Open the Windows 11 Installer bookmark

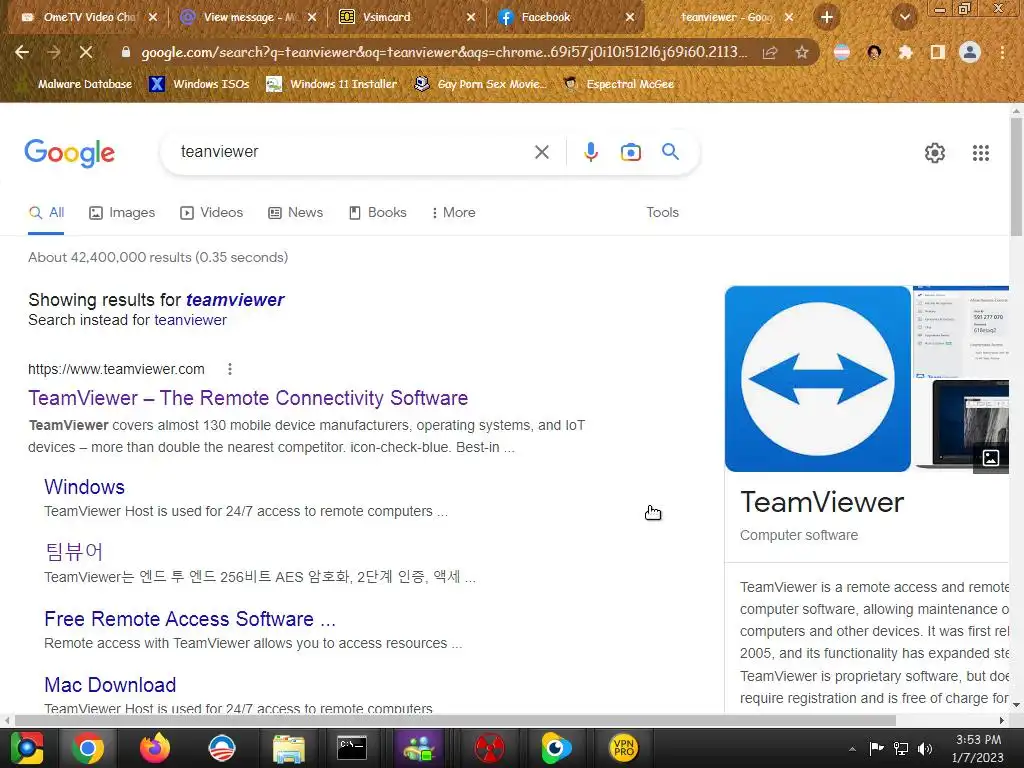pyautogui.click(x=332, y=84)
